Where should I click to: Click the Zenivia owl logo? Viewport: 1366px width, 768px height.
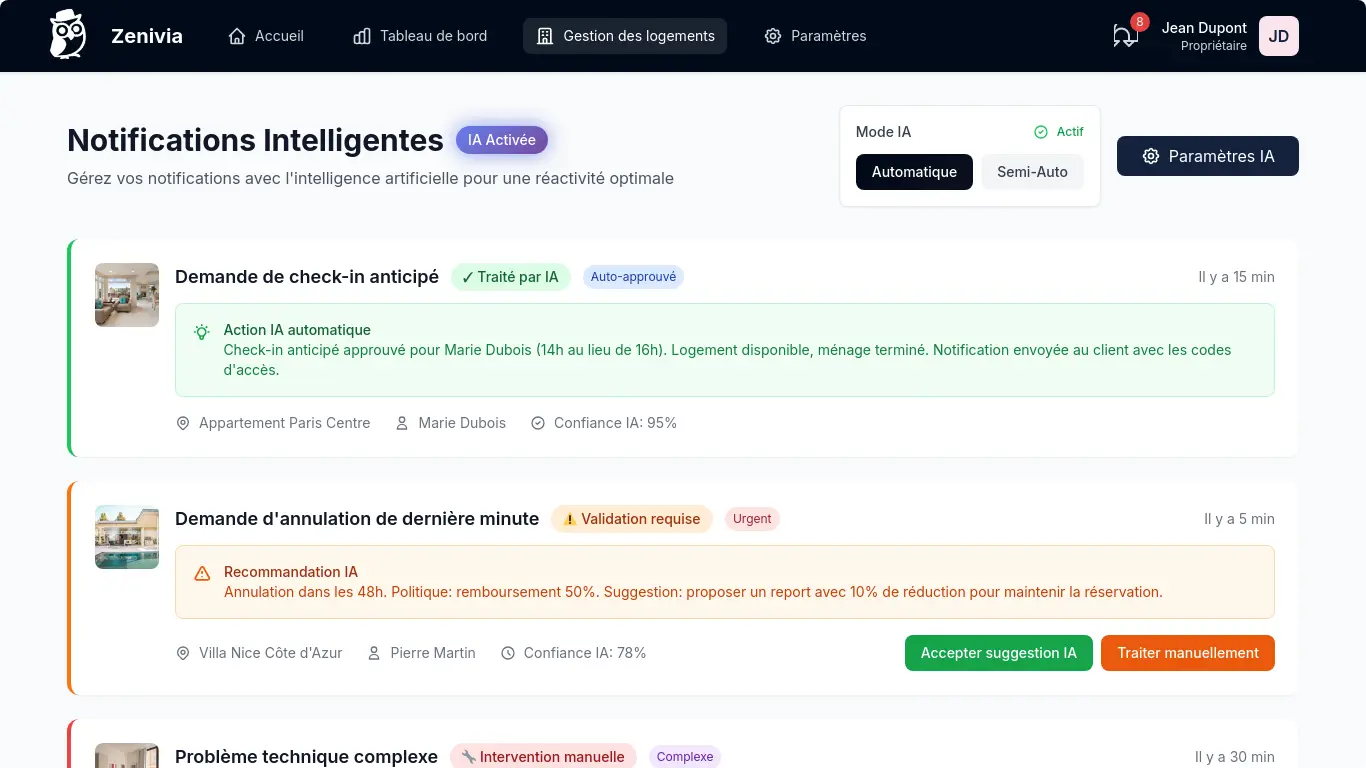point(68,35)
